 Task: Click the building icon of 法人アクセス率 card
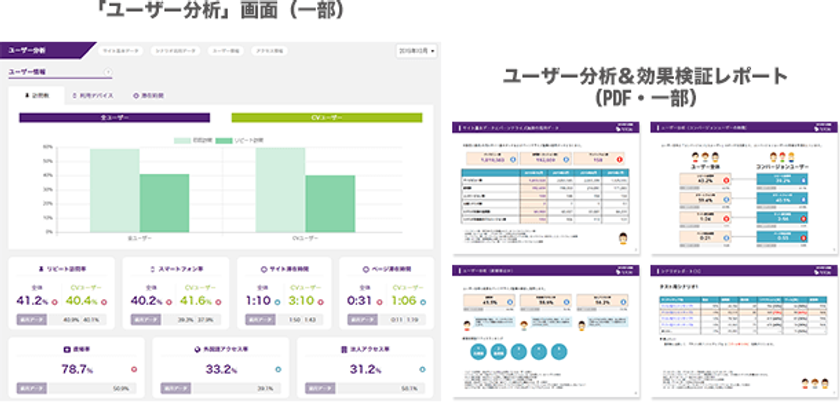(343, 349)
